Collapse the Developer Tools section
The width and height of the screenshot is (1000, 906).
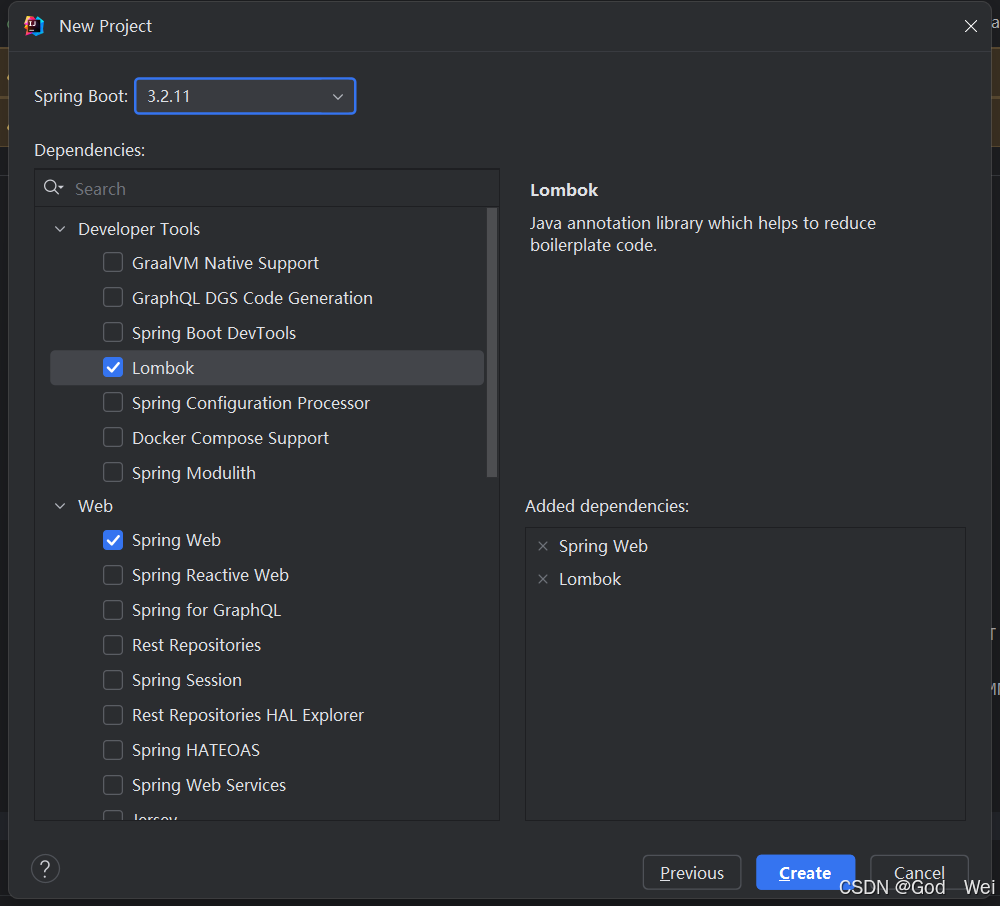point(60,228)
